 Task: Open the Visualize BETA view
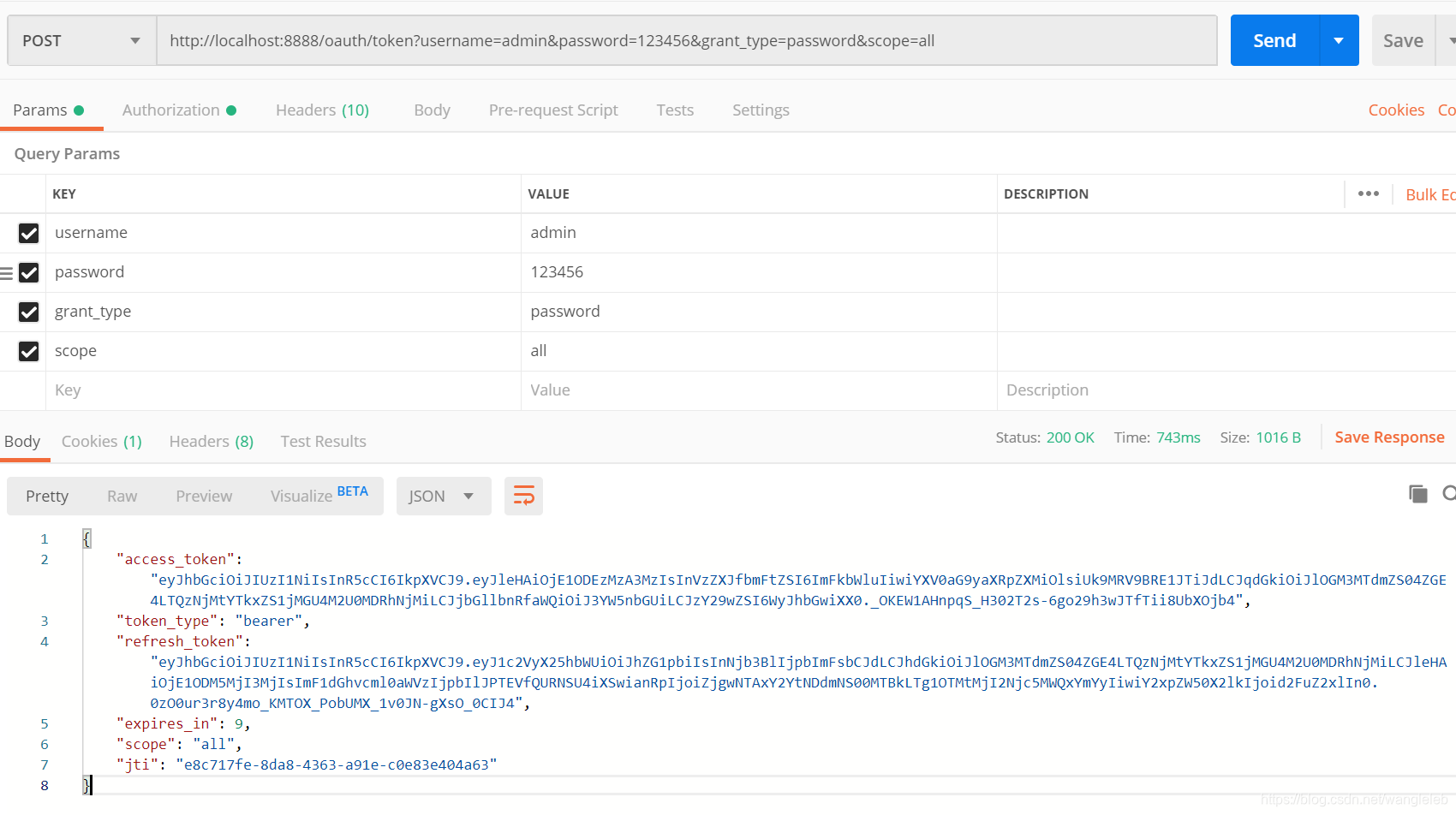click(x=319, y=495)
